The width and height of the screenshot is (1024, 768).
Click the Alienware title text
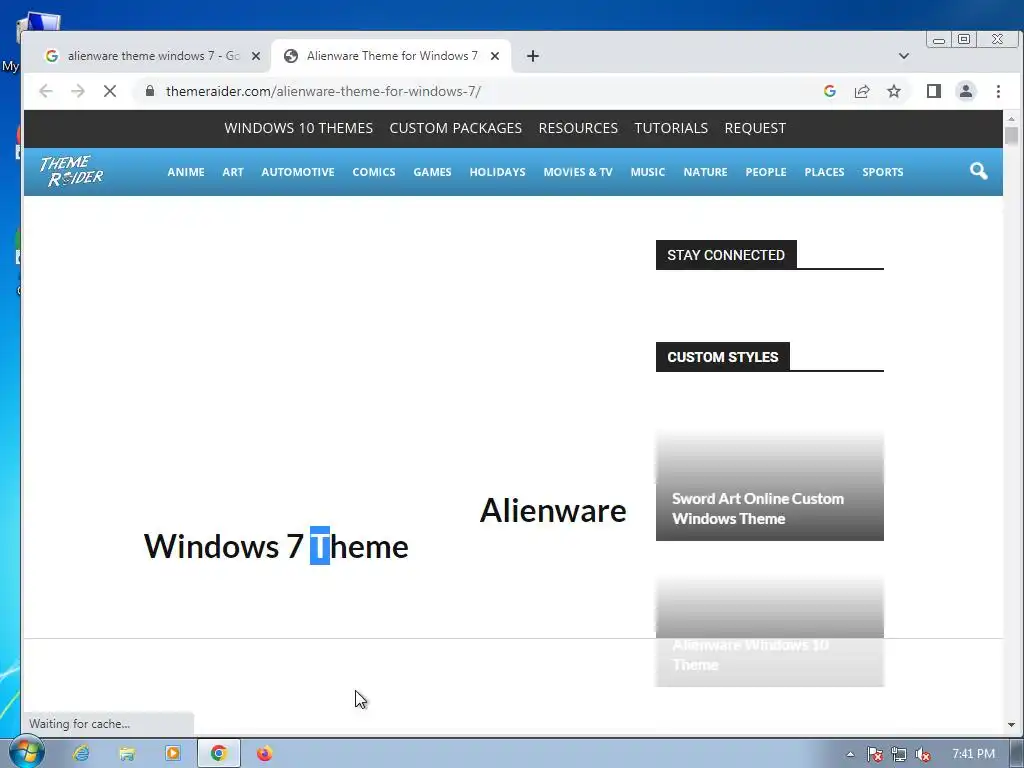point(553,511)
